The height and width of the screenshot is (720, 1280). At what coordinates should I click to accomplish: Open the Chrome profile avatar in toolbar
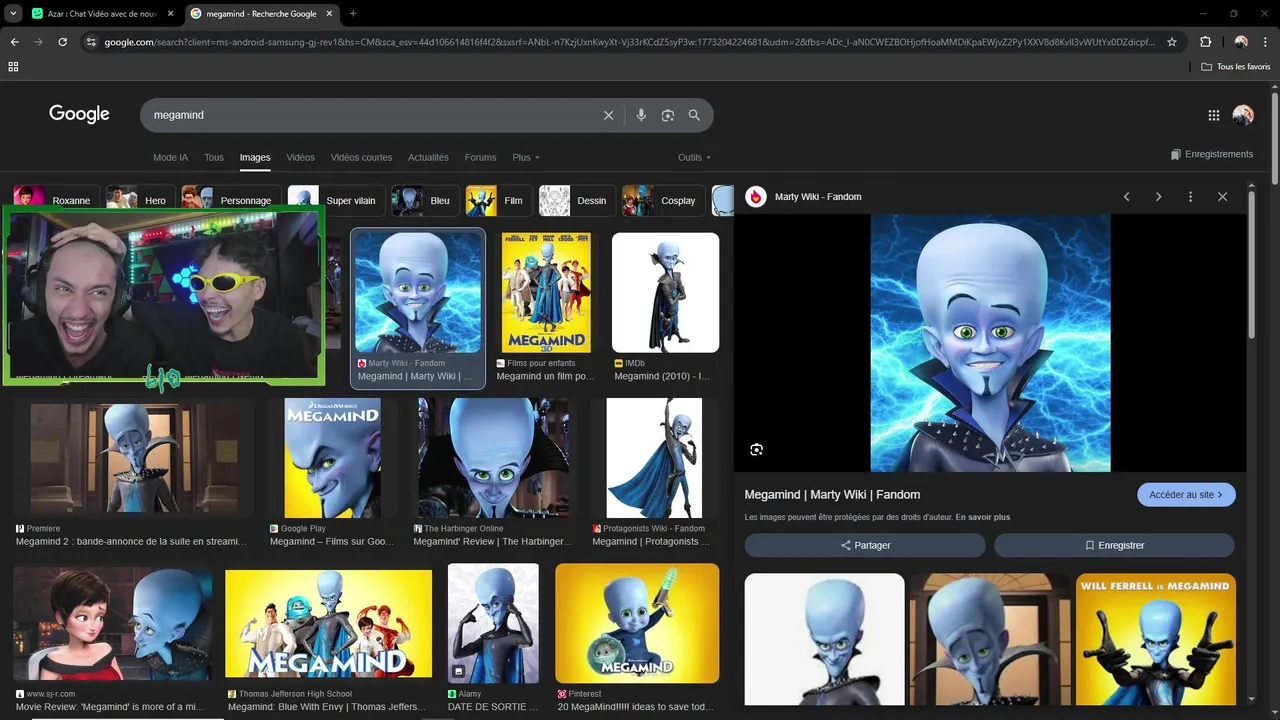(x=1241, y=42)
